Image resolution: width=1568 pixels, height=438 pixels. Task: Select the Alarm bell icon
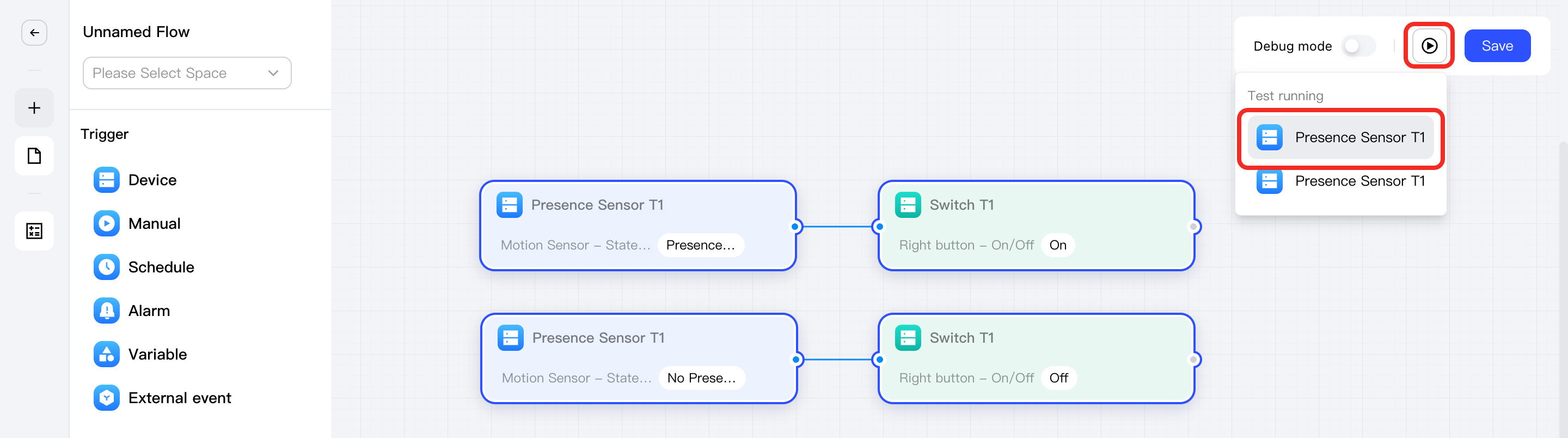pyautogui.click(x=107, y=311)
